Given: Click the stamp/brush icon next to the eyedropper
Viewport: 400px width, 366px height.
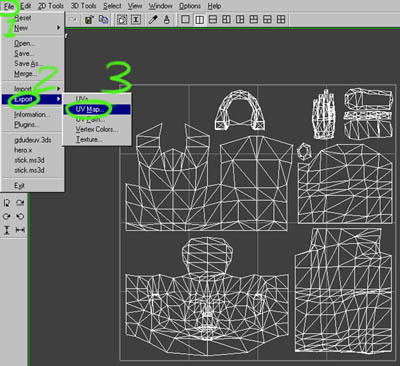Looking at the screenshot, I should (167, 20).
